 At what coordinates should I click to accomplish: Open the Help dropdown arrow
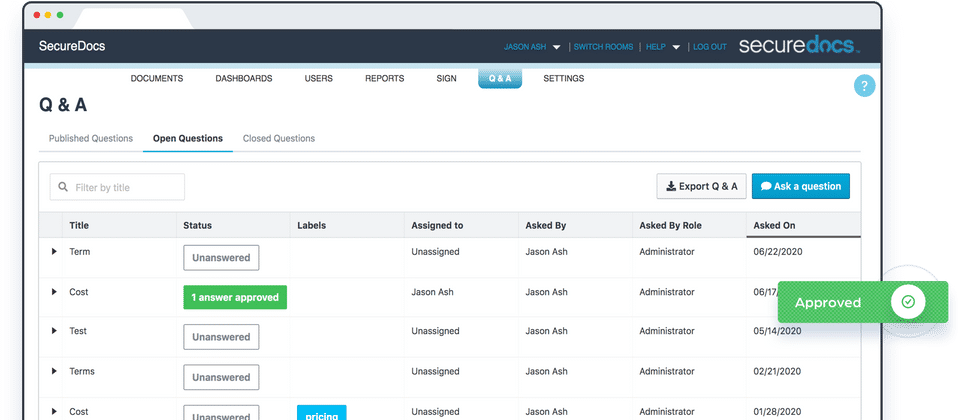676,47
